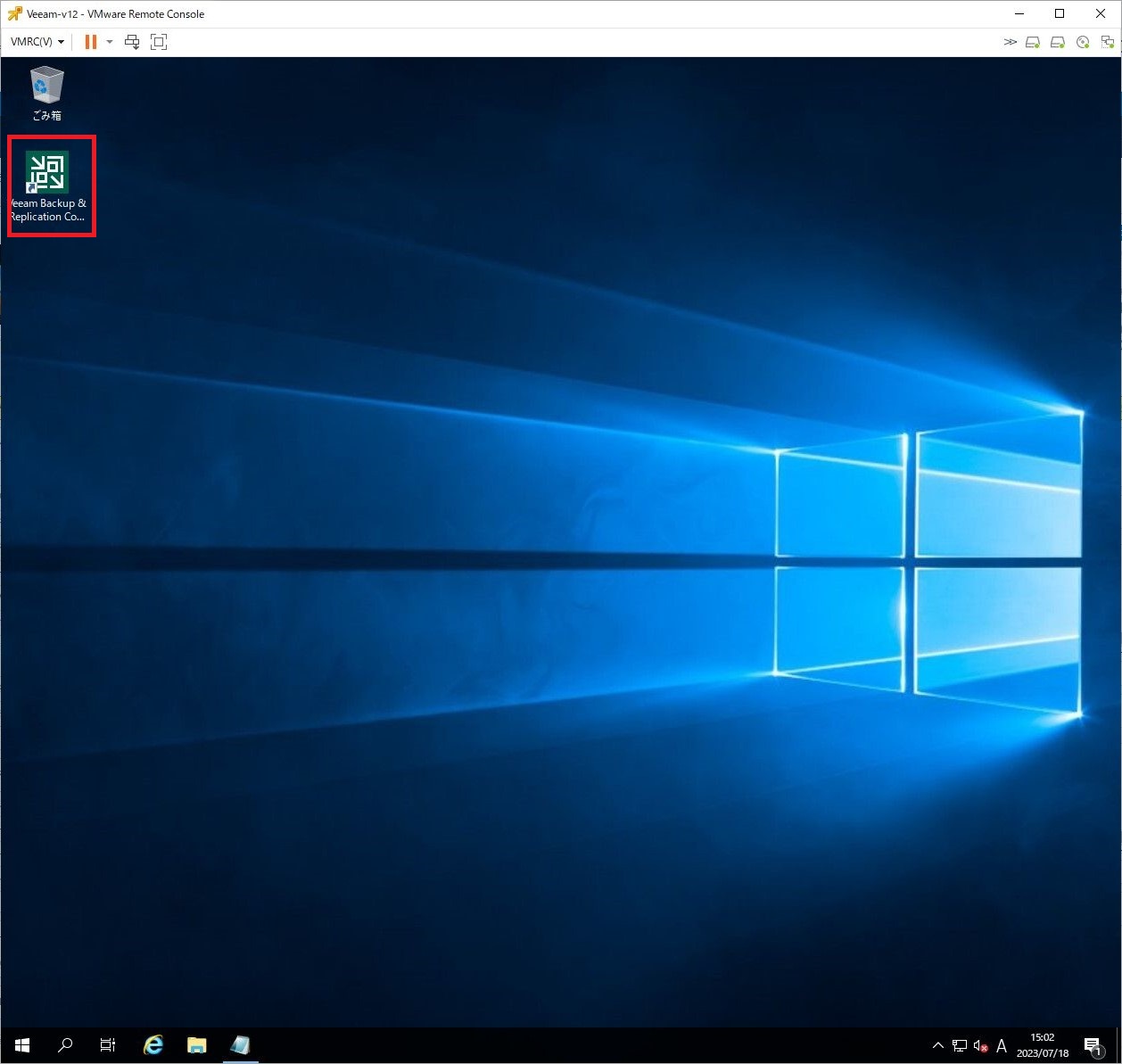Toggle the IME input mode indicator A
The image size is (1122, 1064).
tap(1002, 1045)
